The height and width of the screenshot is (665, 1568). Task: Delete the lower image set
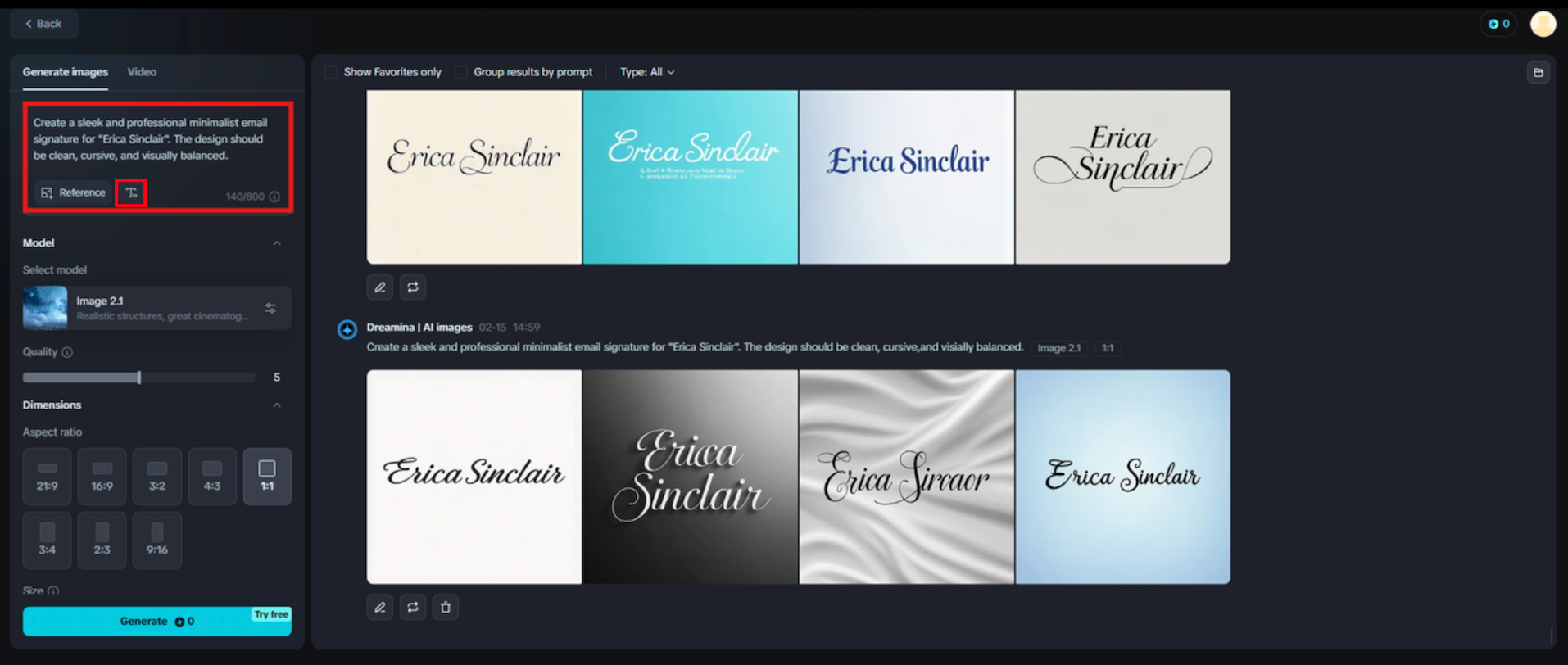pyautogui.click(x=446, y=608)
